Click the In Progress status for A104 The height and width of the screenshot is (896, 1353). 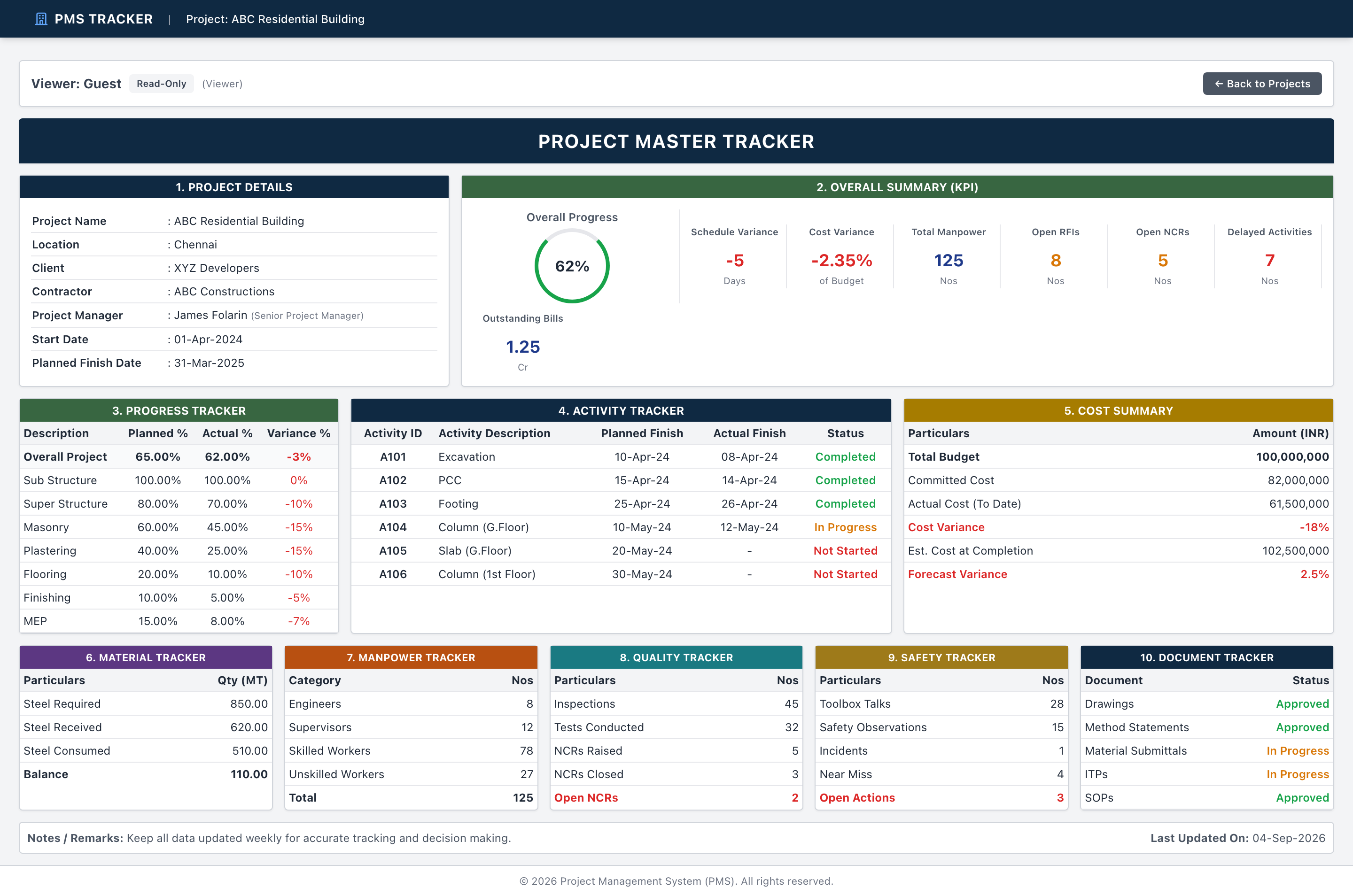coord(845,527)
